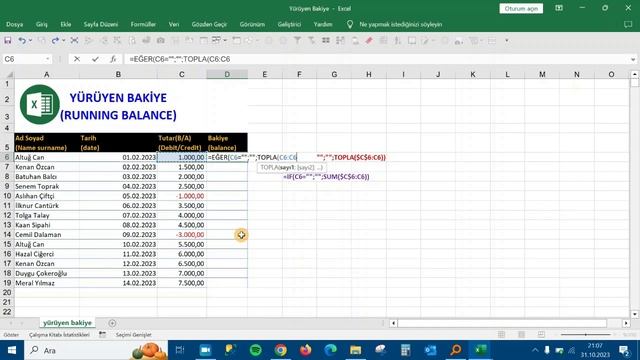Screen dimensions: 640x360
Task: Click the red eraser icon in toolbar
Action: [x=369, y=40]
